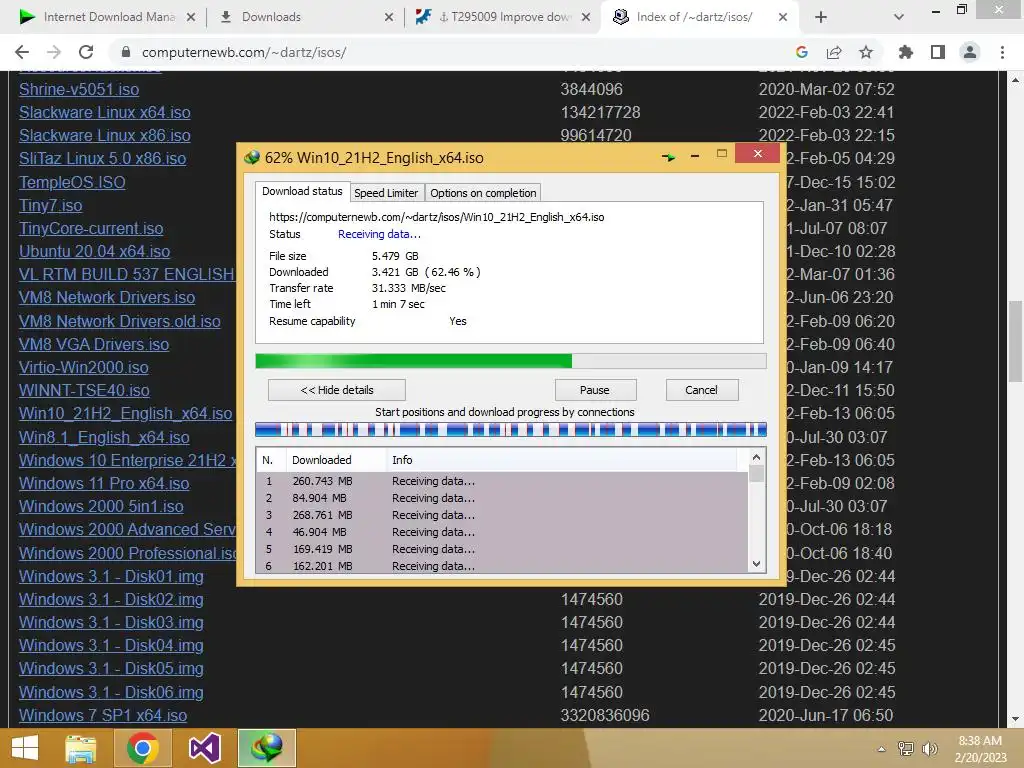Open the Chrome profile avatar
The width and height of the screenshot is (1024, 768).
pos(970,52)
